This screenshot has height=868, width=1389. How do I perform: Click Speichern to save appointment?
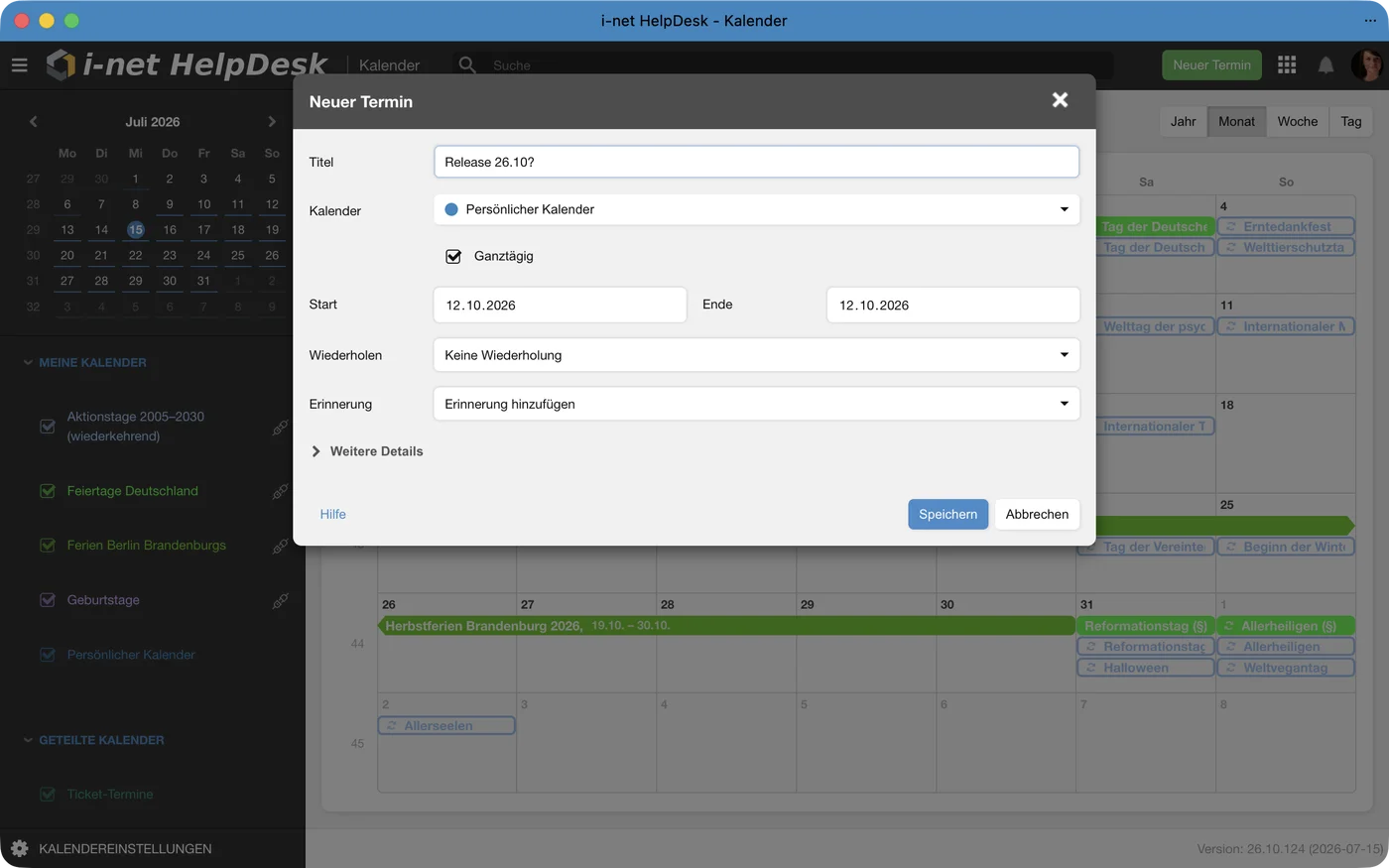pyautogui.click(x=947, y=514)
